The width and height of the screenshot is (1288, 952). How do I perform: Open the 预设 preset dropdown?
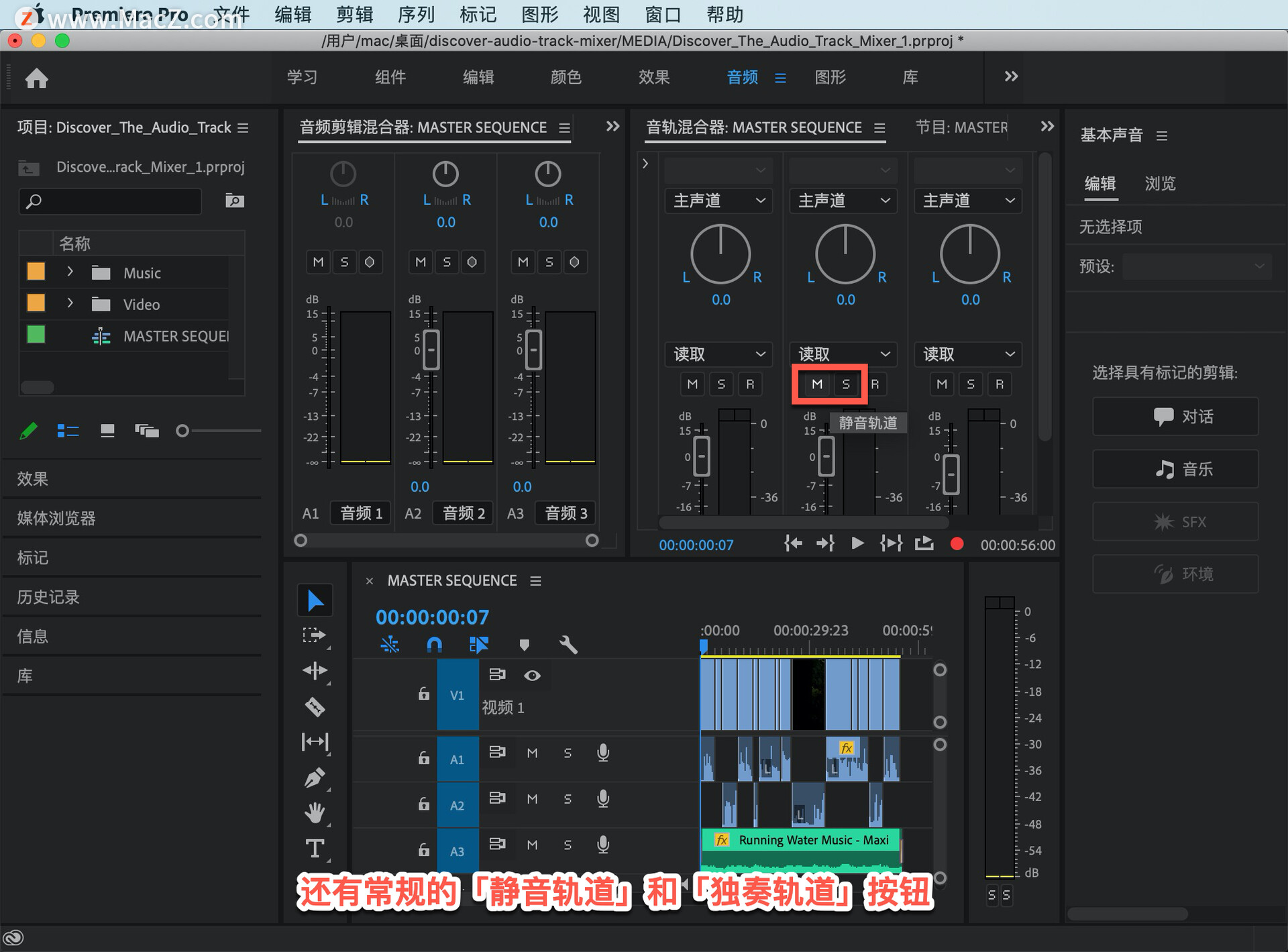tap(1196, 266)
